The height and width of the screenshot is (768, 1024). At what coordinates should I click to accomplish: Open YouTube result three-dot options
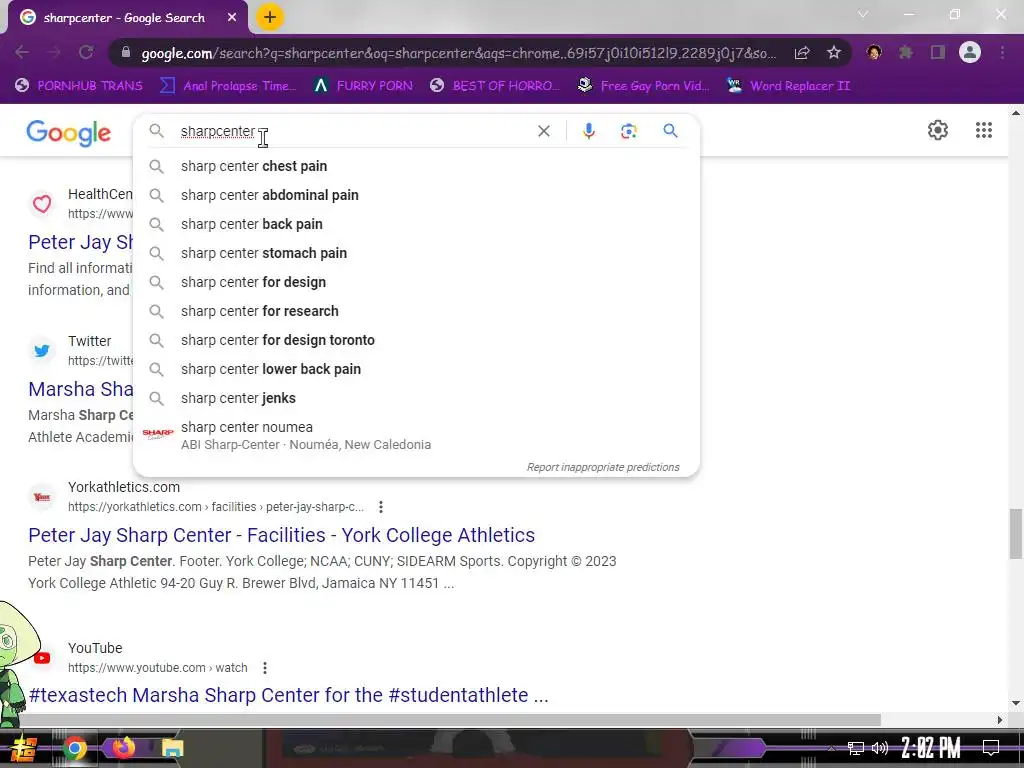point(264,667)
